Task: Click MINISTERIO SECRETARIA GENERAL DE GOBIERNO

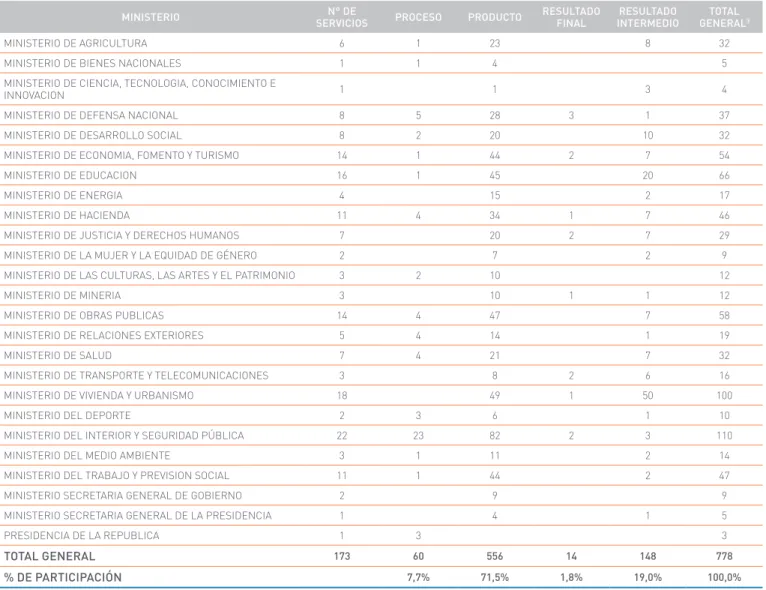Action: (x=123, y=496)
